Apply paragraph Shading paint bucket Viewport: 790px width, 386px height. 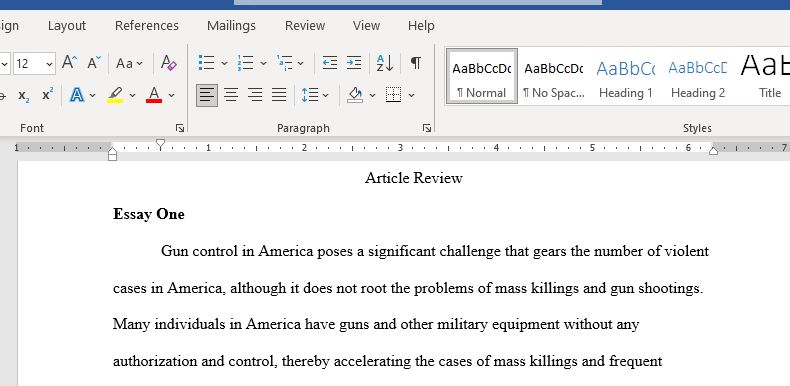(355, 95)
